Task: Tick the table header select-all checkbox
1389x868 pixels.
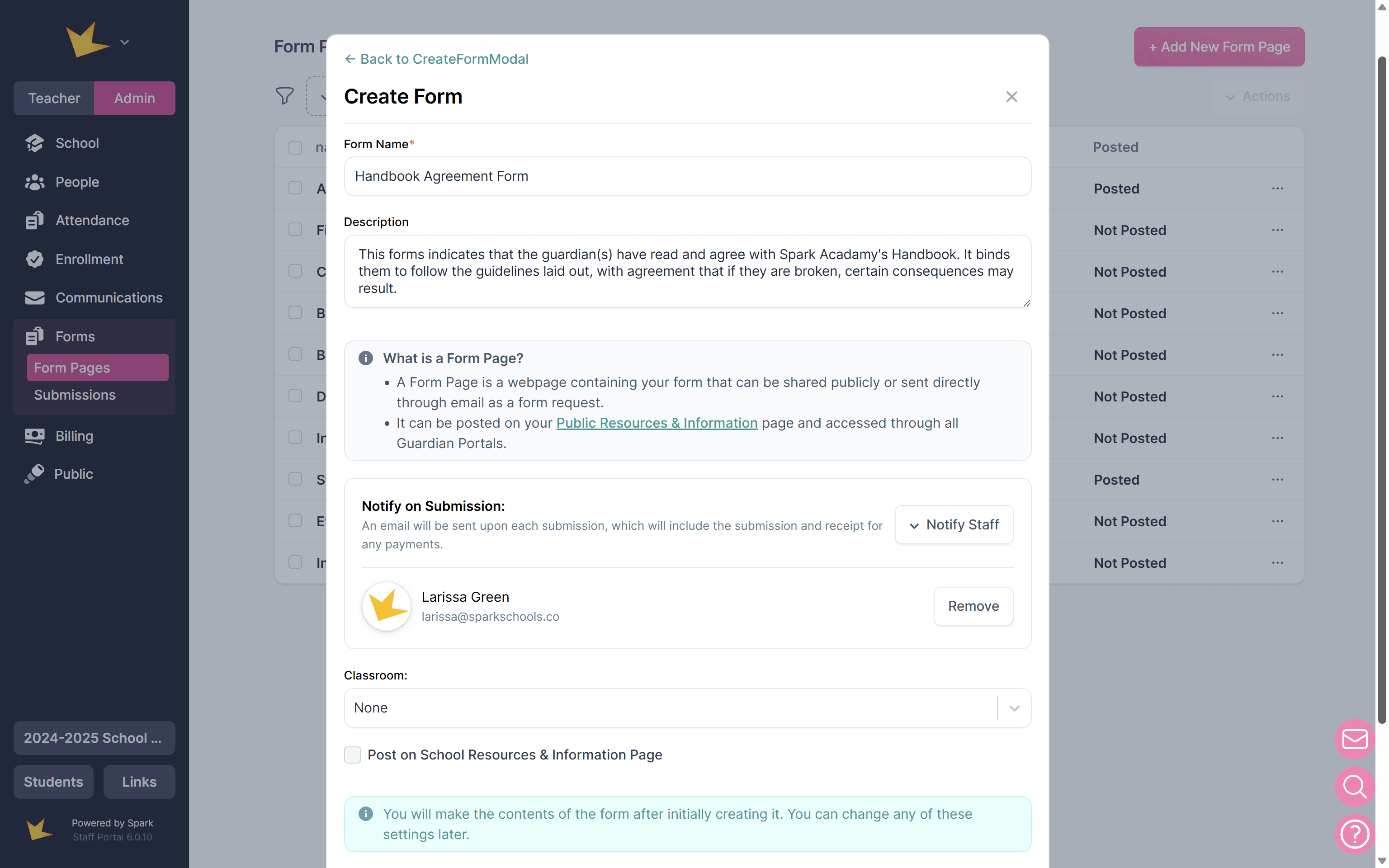Action: click(x=295, y=147)
